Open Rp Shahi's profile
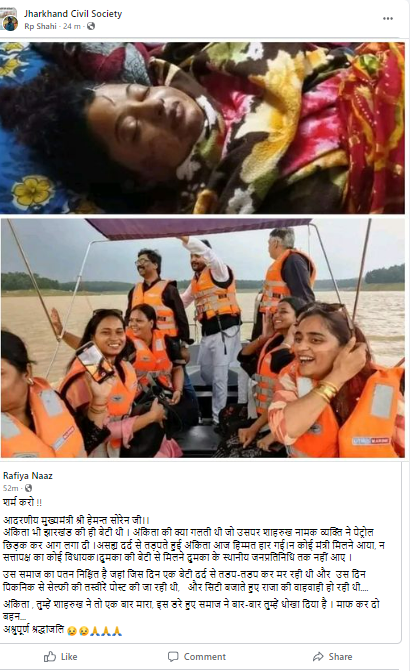Image resolution: width=410 pixels, height=671 pixels. pos(40,26)
